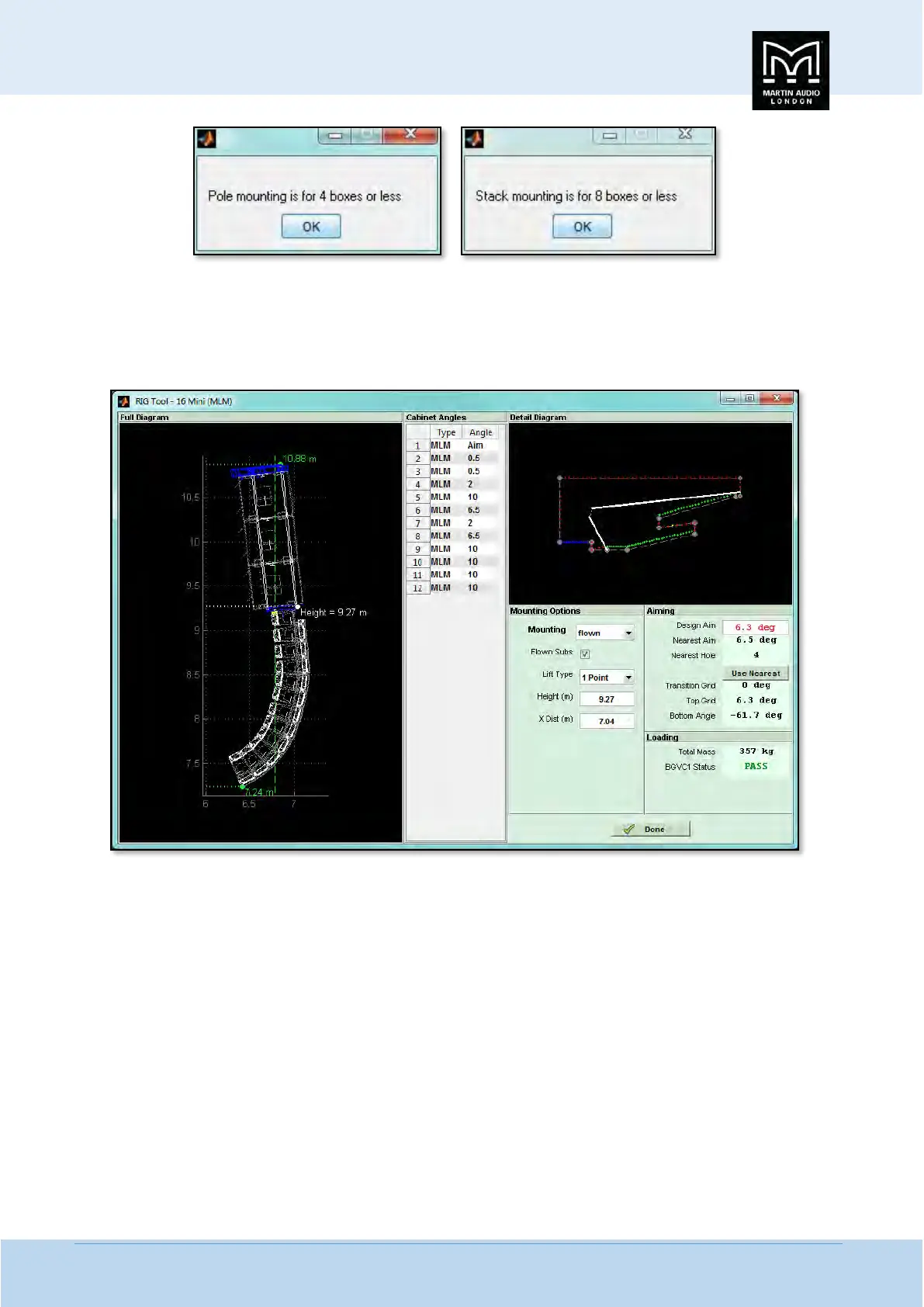
Task: Click the Height = 9.27 m label in diagram
Action: click(334, 612)
